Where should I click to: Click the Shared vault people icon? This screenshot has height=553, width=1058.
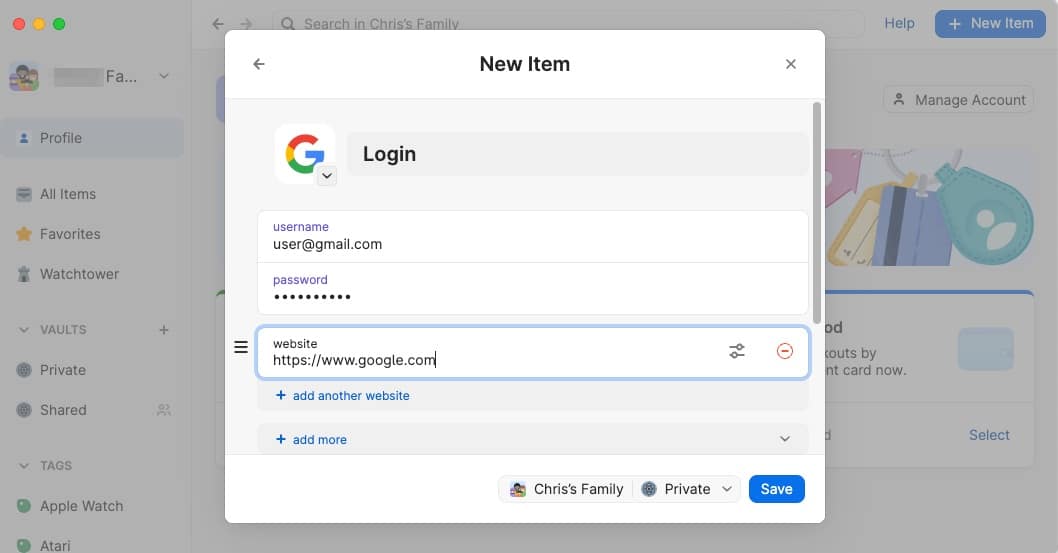pos(164,410)
